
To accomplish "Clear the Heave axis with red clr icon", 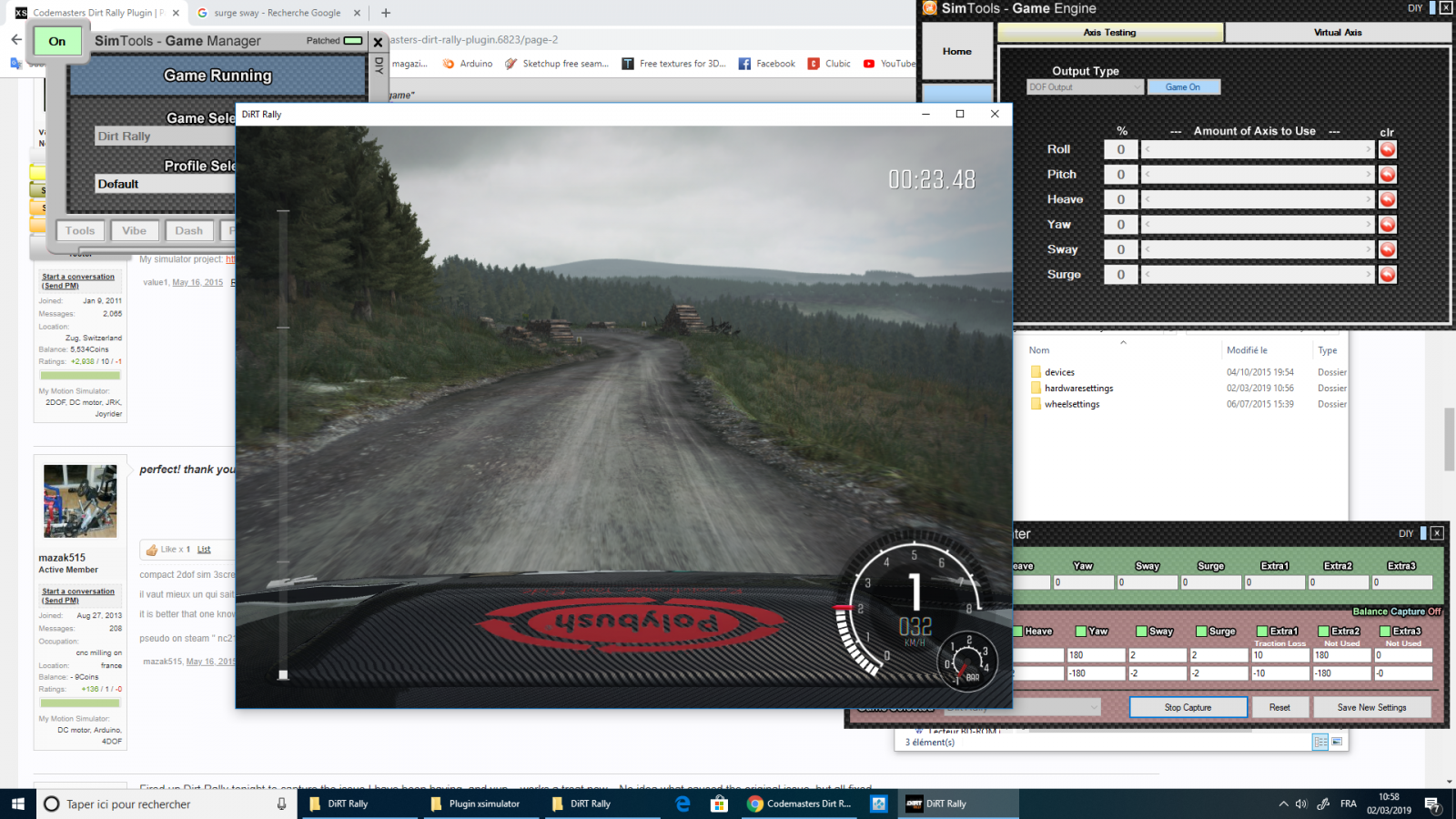I will [x=1387, y=199].
